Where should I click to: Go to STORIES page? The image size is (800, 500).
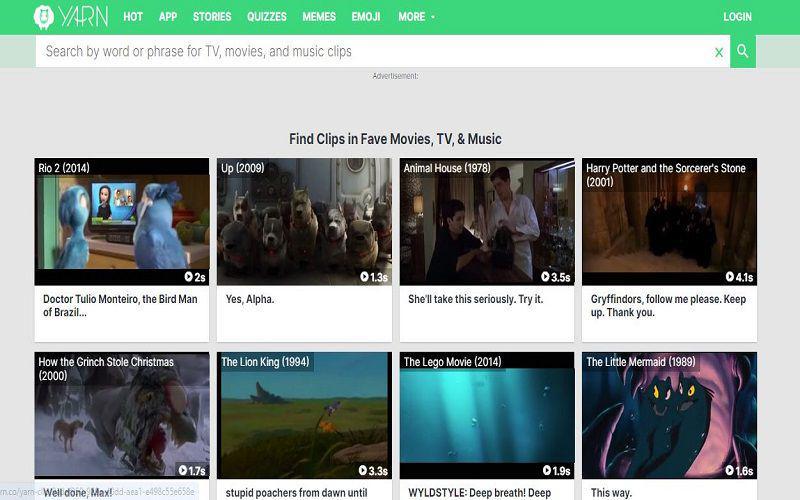[212, 17]
